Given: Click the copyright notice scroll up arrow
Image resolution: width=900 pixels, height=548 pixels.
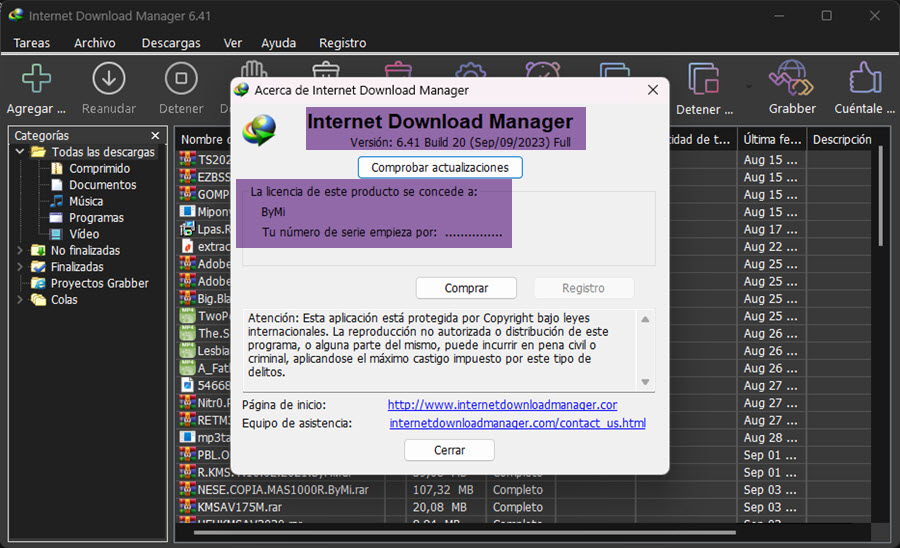Looking at the screenshot, I should pos(645,319).
